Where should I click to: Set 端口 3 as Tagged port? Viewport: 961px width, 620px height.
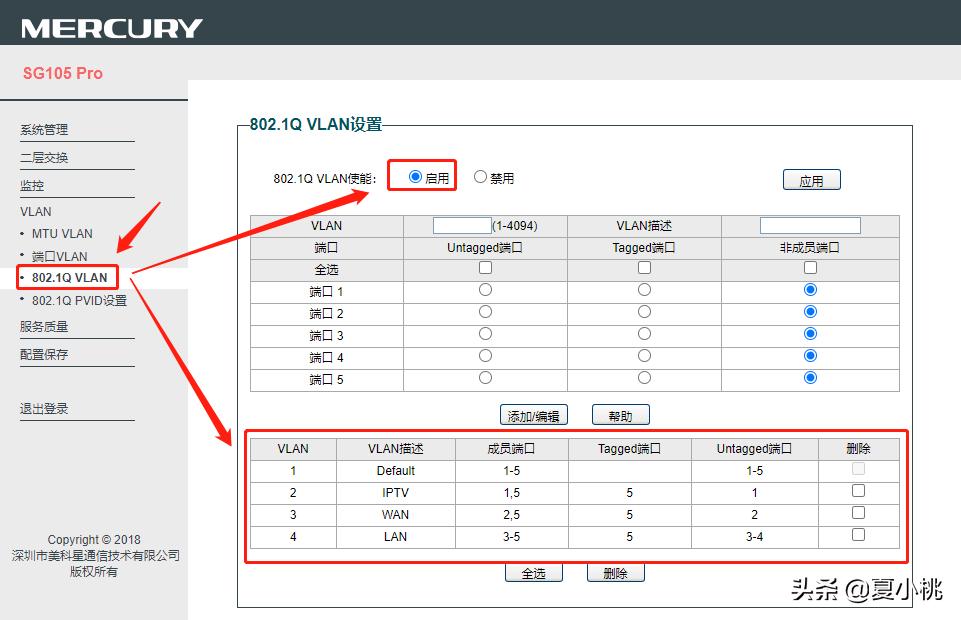pos(644,334)
